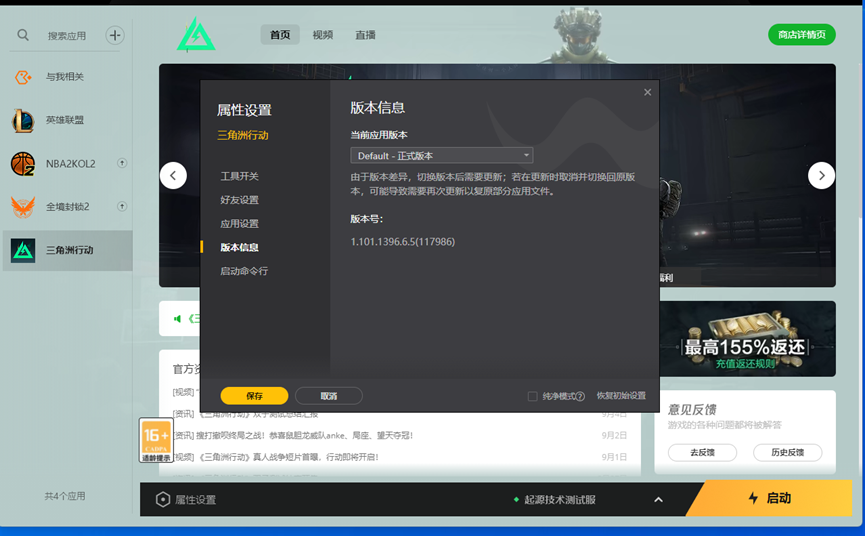Switch to the 首页 tab
The width and height of the screenshot is (865, 536).
(x=280, y=35)
